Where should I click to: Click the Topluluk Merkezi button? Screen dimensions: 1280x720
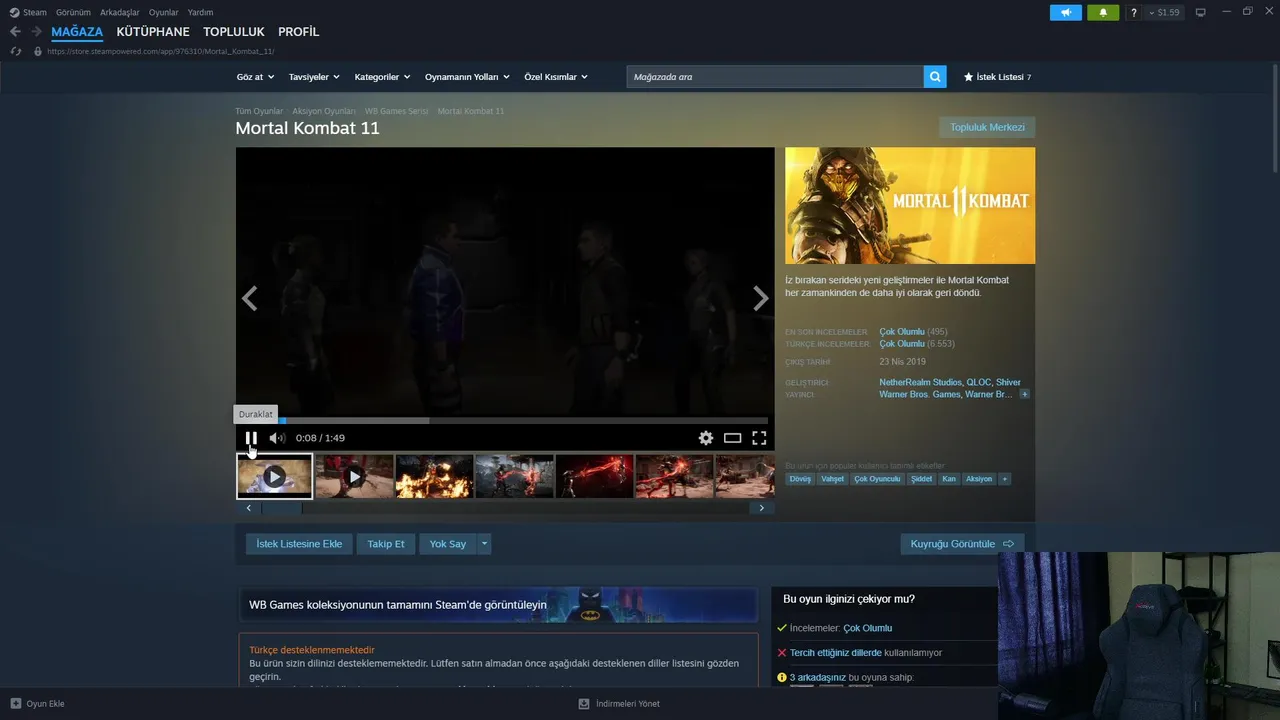click(x=987, y=127)
